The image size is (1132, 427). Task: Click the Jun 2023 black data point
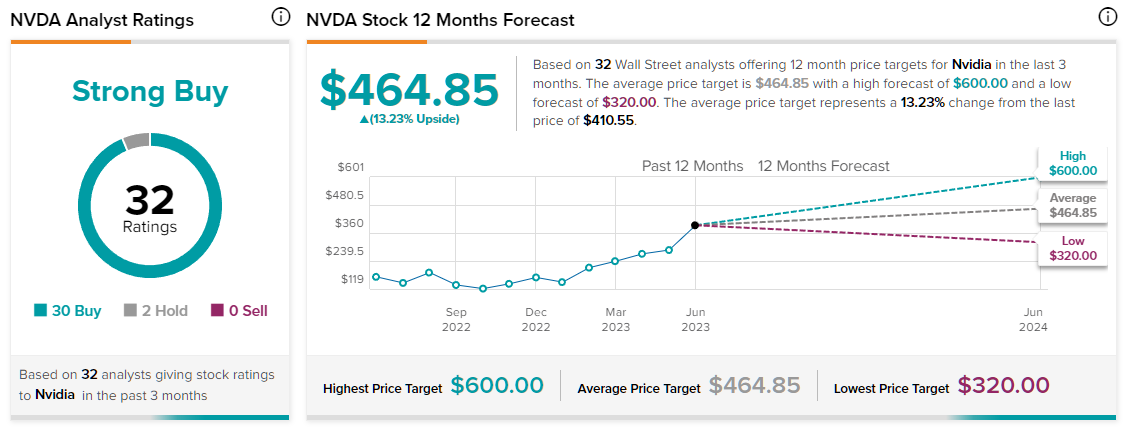[x=695, y=225]
